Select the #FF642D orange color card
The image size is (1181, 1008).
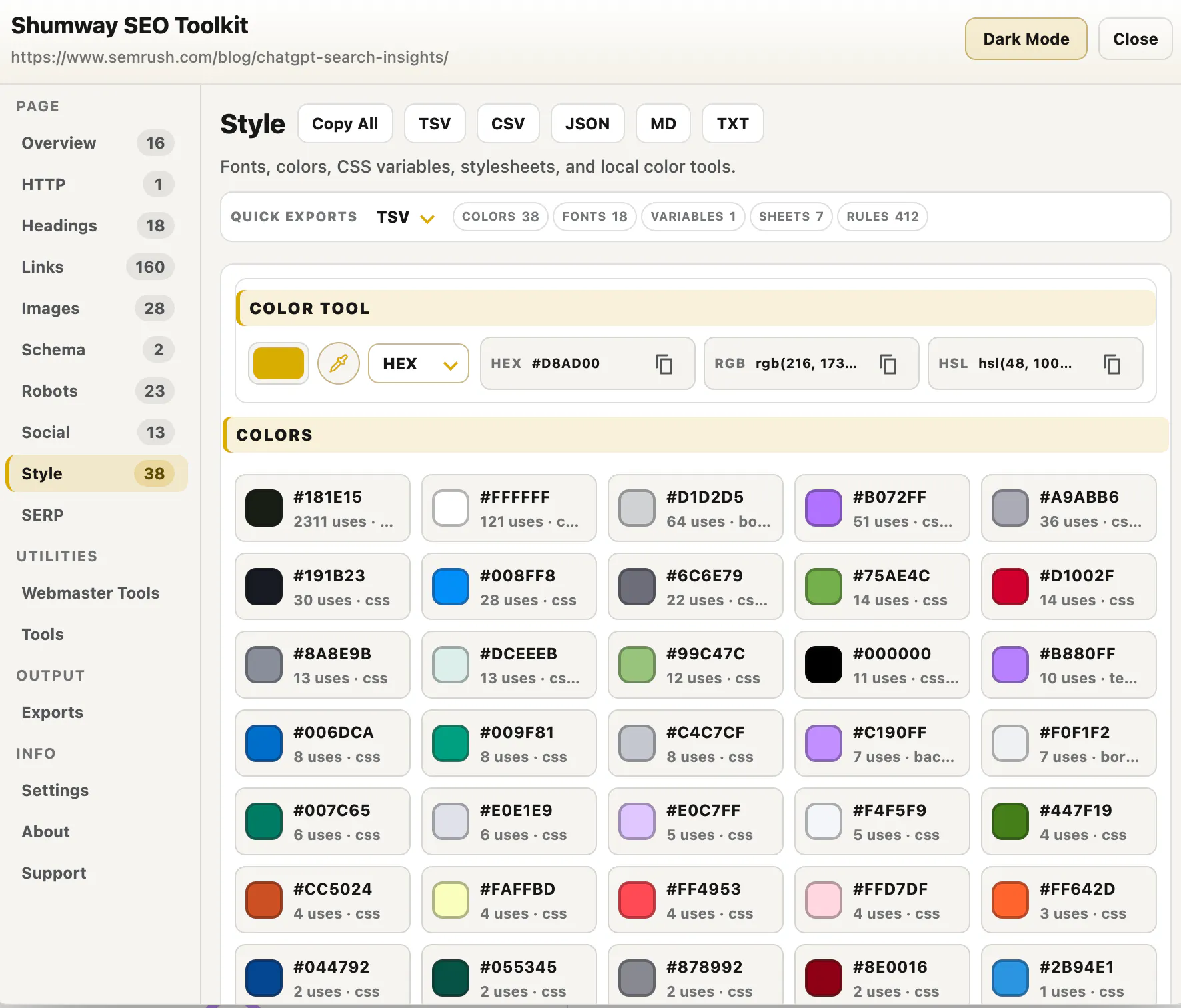click(1069, 900)
